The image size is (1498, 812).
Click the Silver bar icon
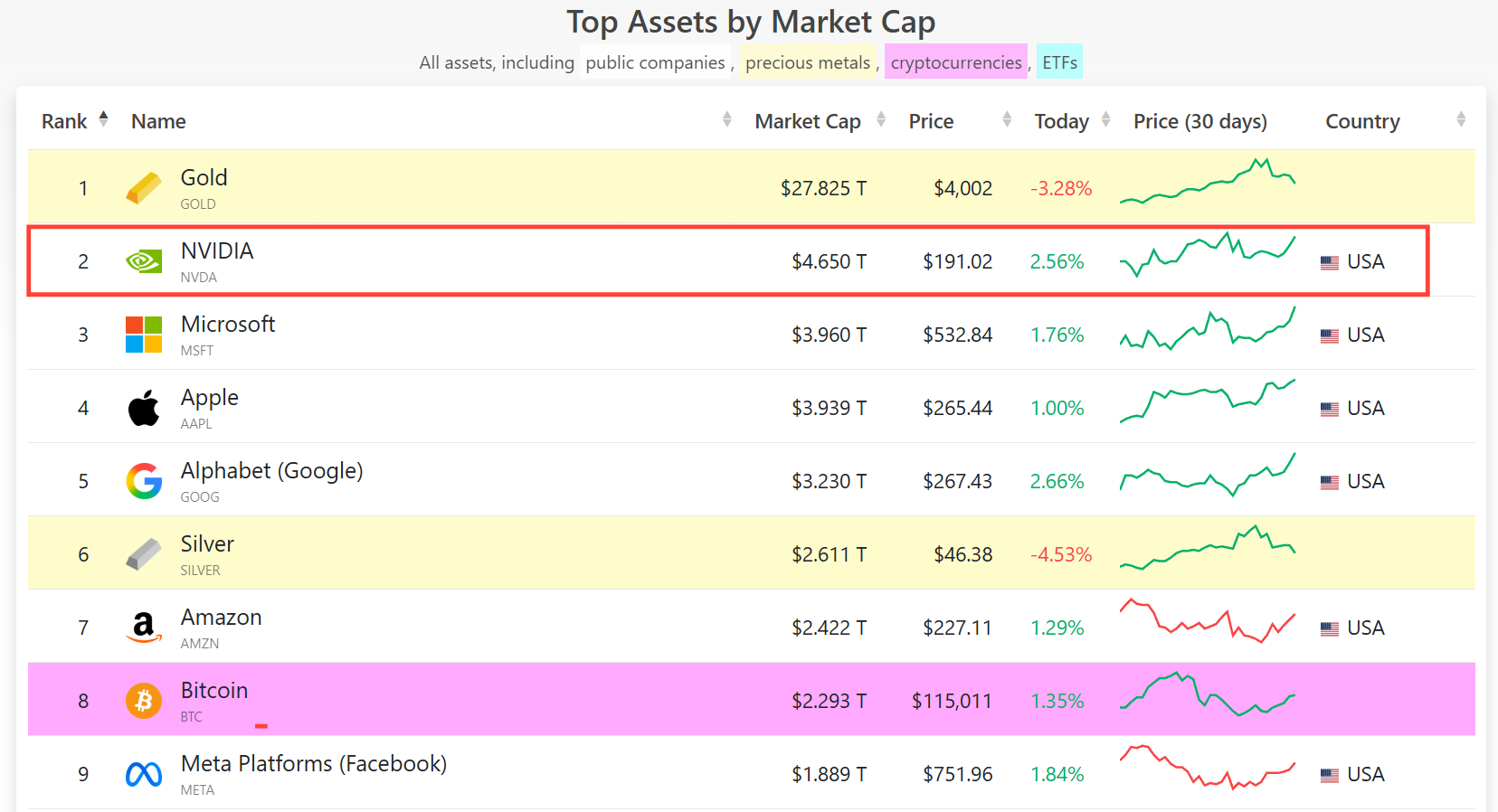[144, 554]
